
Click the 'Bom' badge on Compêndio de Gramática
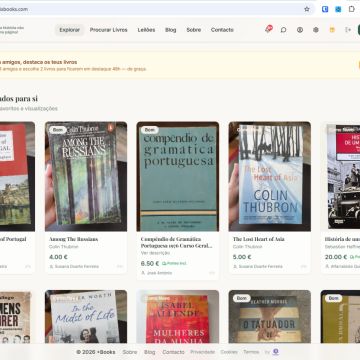point(149,130)
